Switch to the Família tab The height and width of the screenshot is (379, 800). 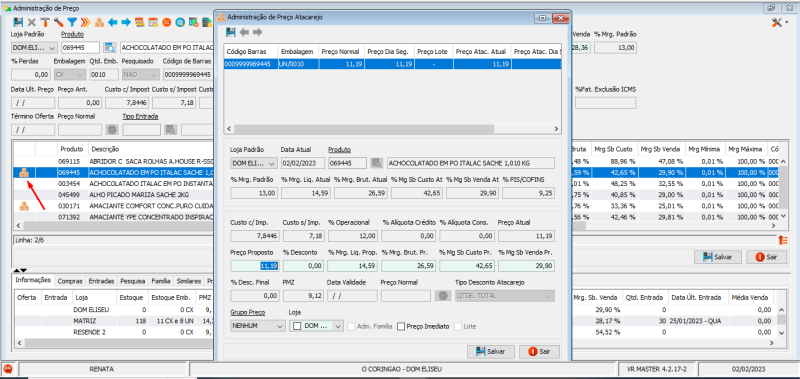[161, 281]
